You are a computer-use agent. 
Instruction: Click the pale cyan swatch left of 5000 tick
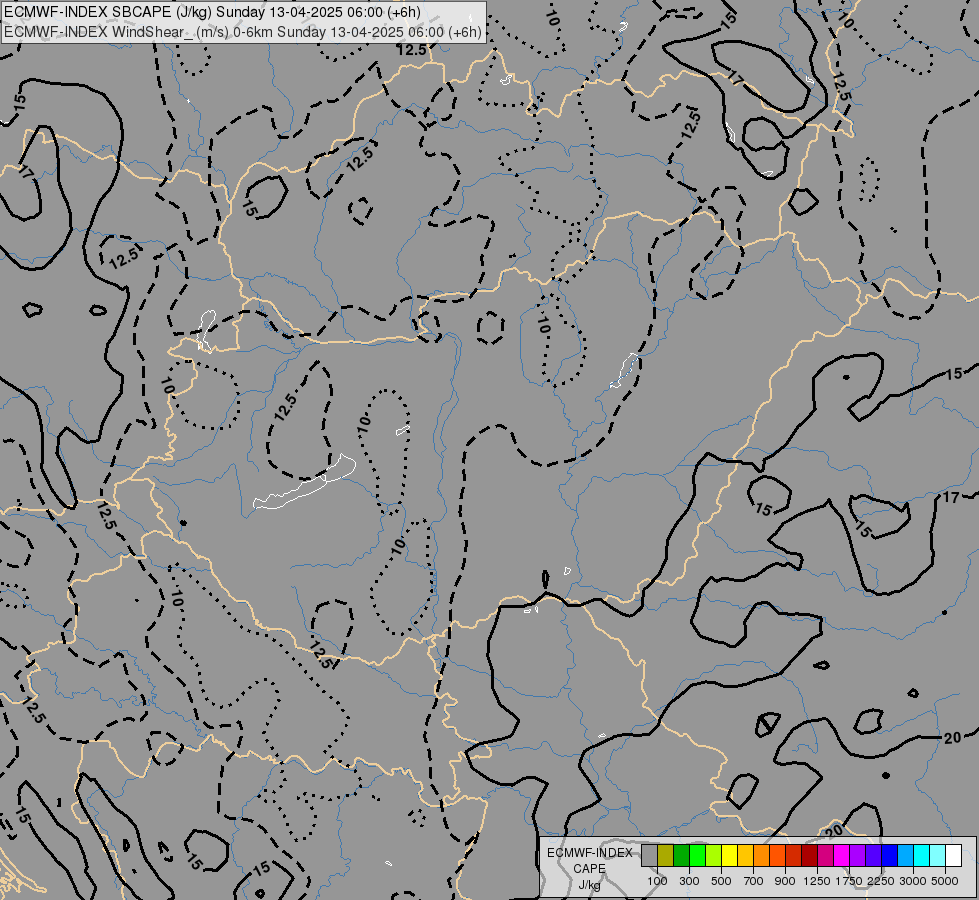pyautogui.click(x=938, y=855)
